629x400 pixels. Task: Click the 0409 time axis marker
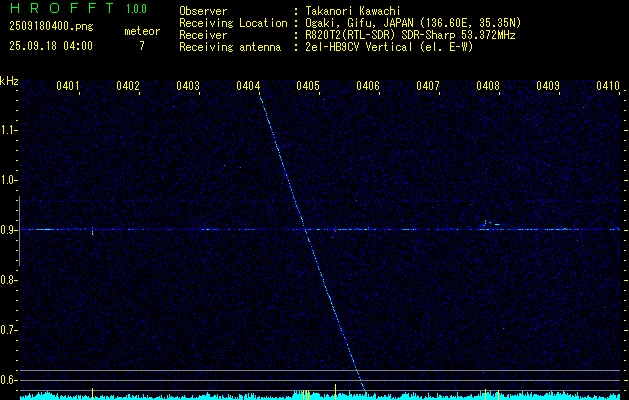point(548,85)
